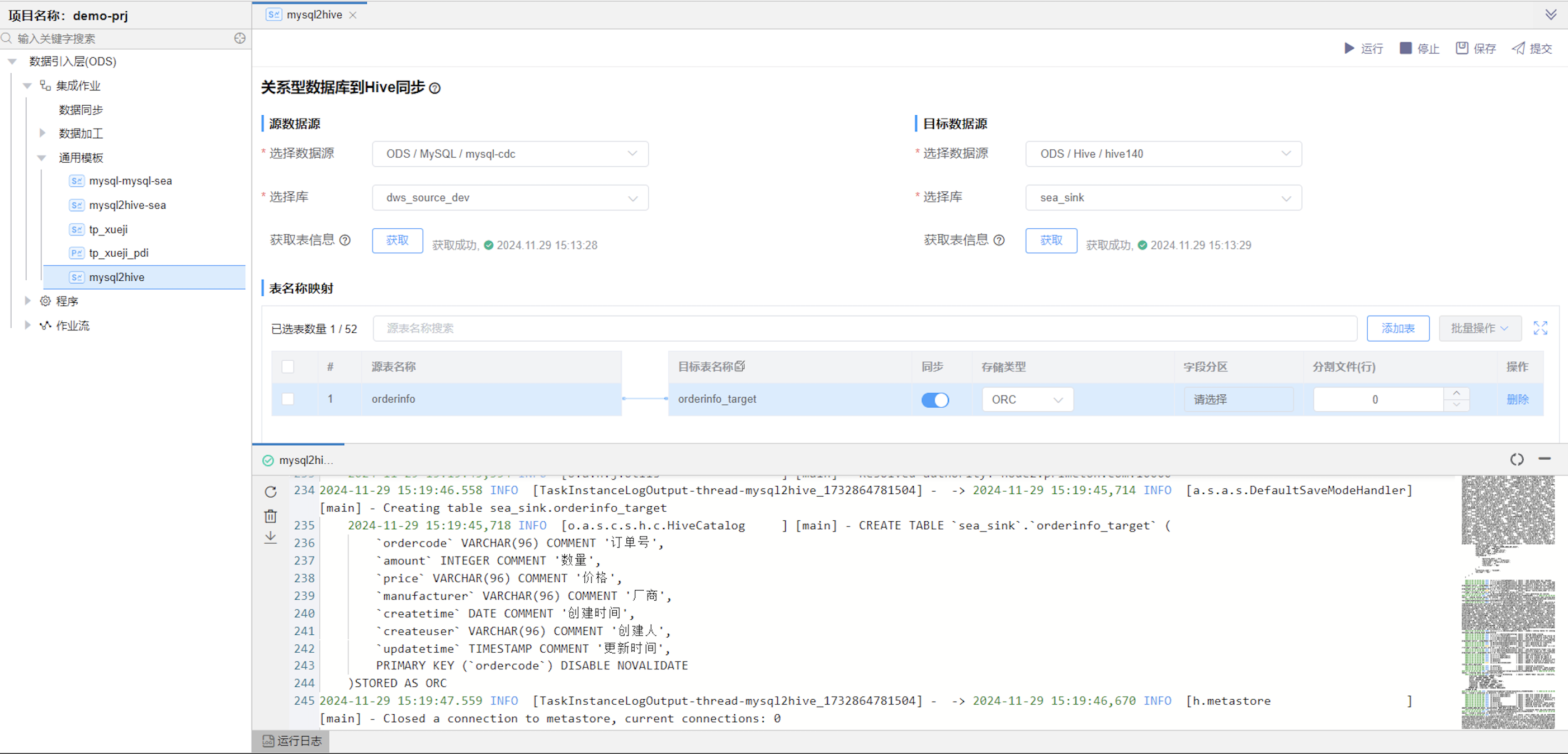This screenshot has width=1568, height=754.
Task: Open the source database dws_source_dev dropdown
Action: pos(510,198)
